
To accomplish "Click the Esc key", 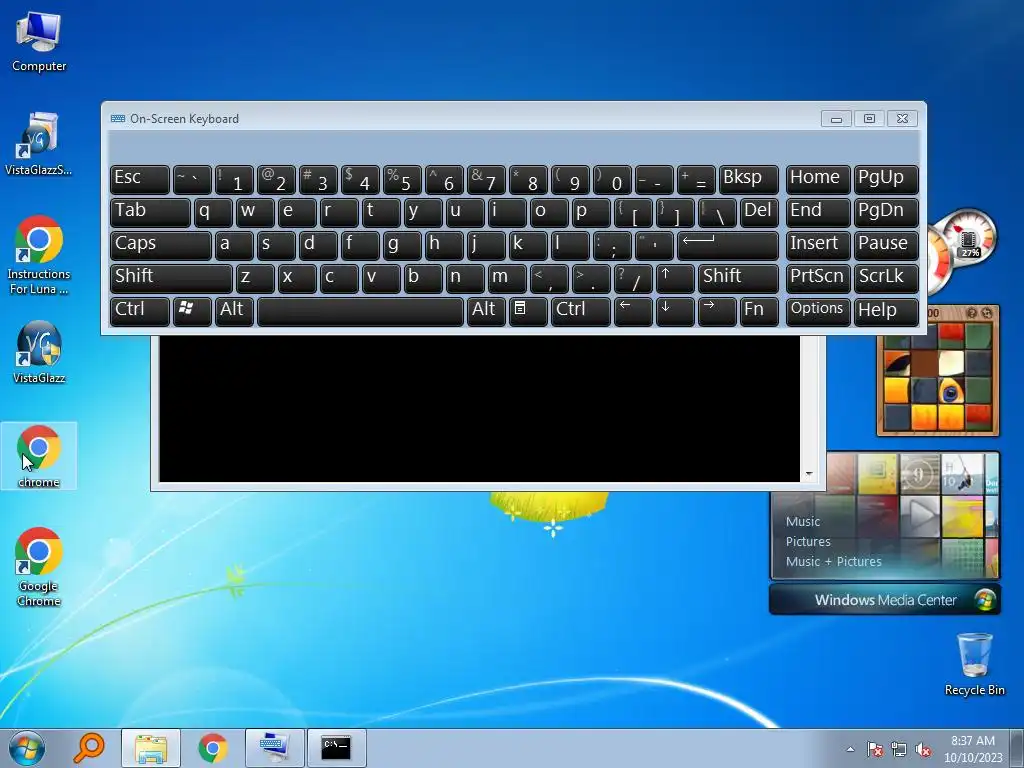I will point(140,180).
